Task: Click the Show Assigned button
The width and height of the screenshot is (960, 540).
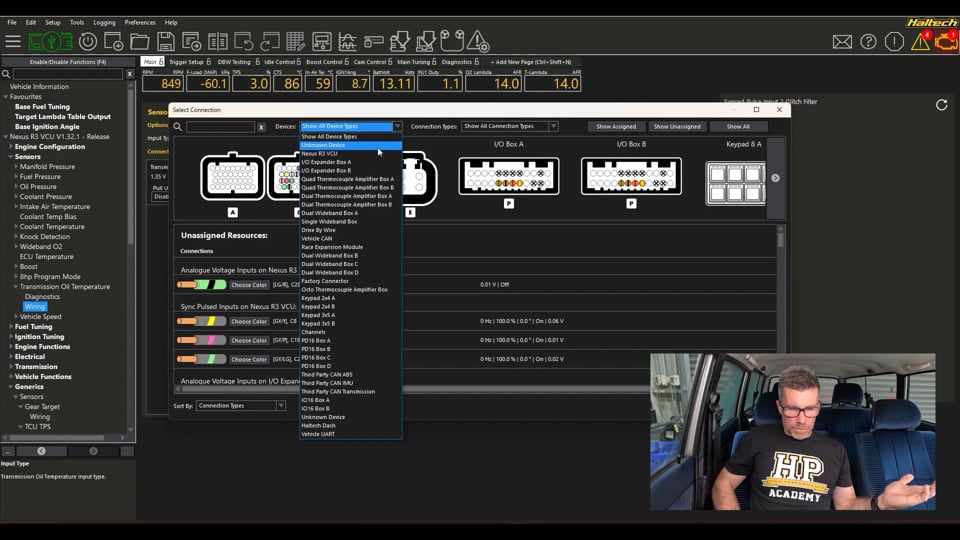Action: tap(616, 126)
